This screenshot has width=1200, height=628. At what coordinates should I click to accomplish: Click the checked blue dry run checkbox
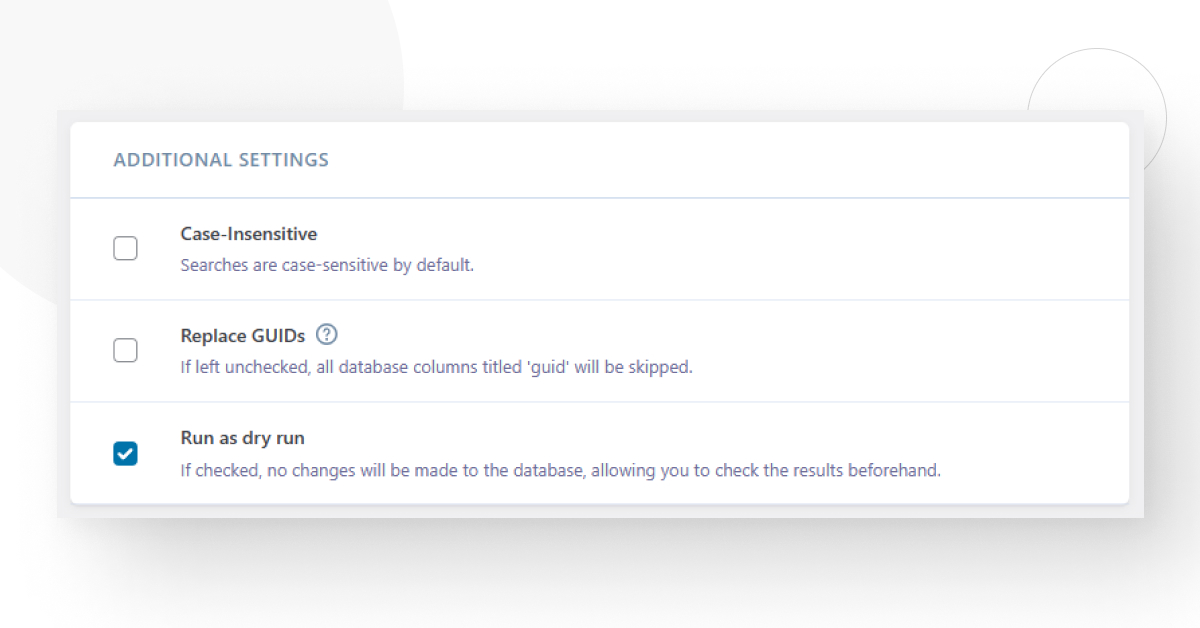(125, 452)
